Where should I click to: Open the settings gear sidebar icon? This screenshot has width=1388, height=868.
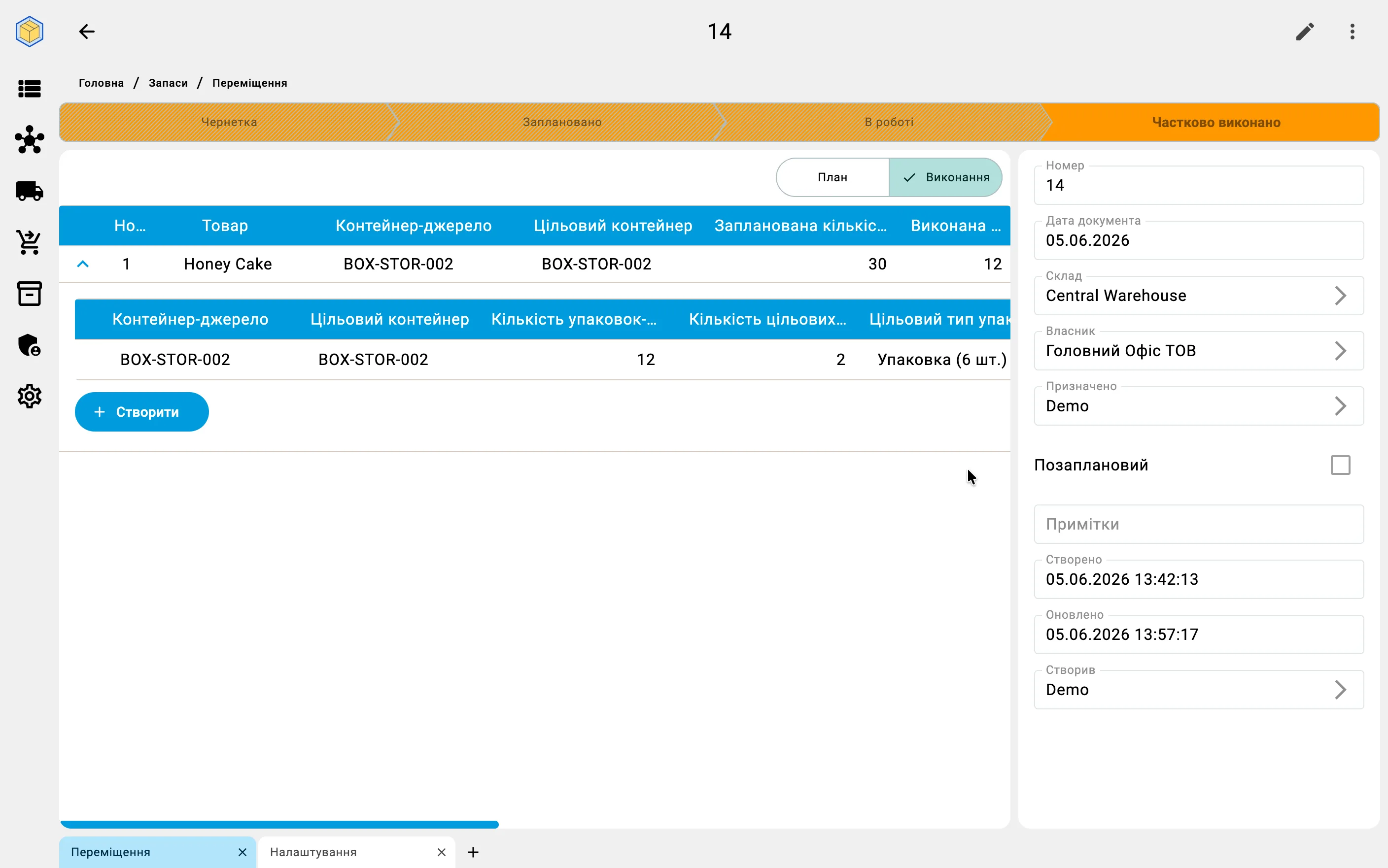tap(29, 396)
